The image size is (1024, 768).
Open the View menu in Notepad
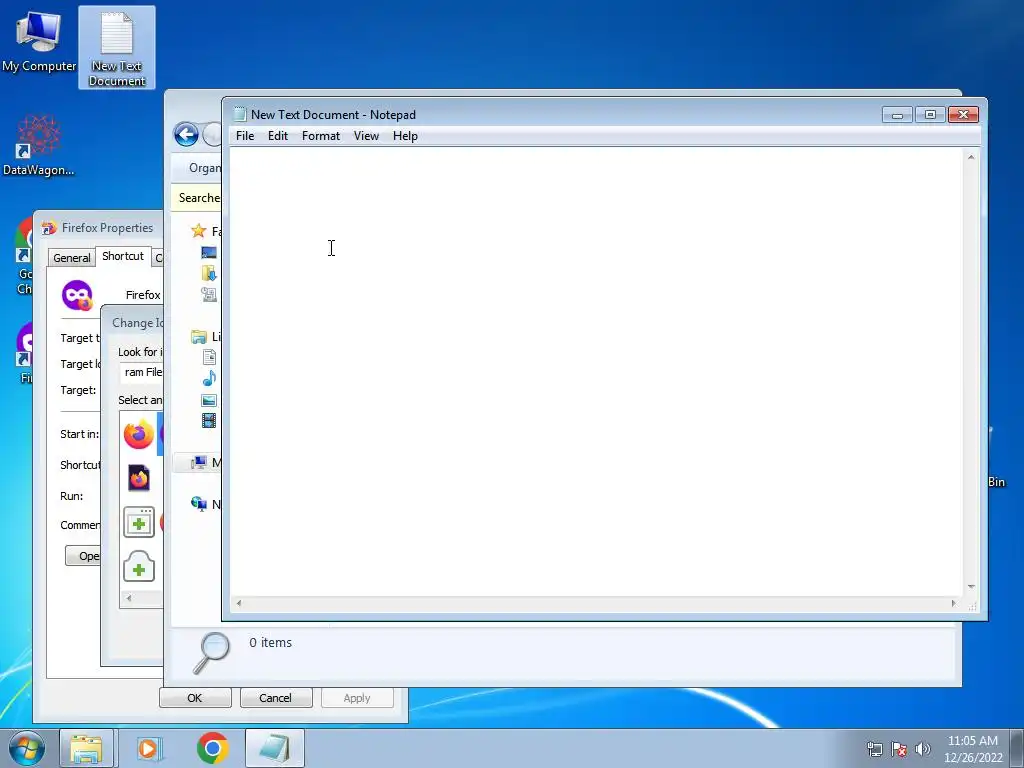tap(366, 136)
